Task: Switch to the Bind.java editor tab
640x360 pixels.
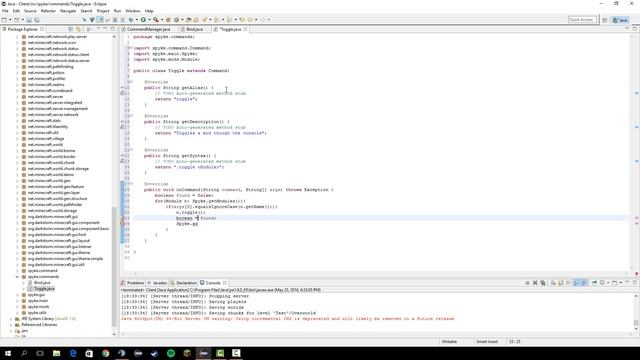Action: pos(194,29)
